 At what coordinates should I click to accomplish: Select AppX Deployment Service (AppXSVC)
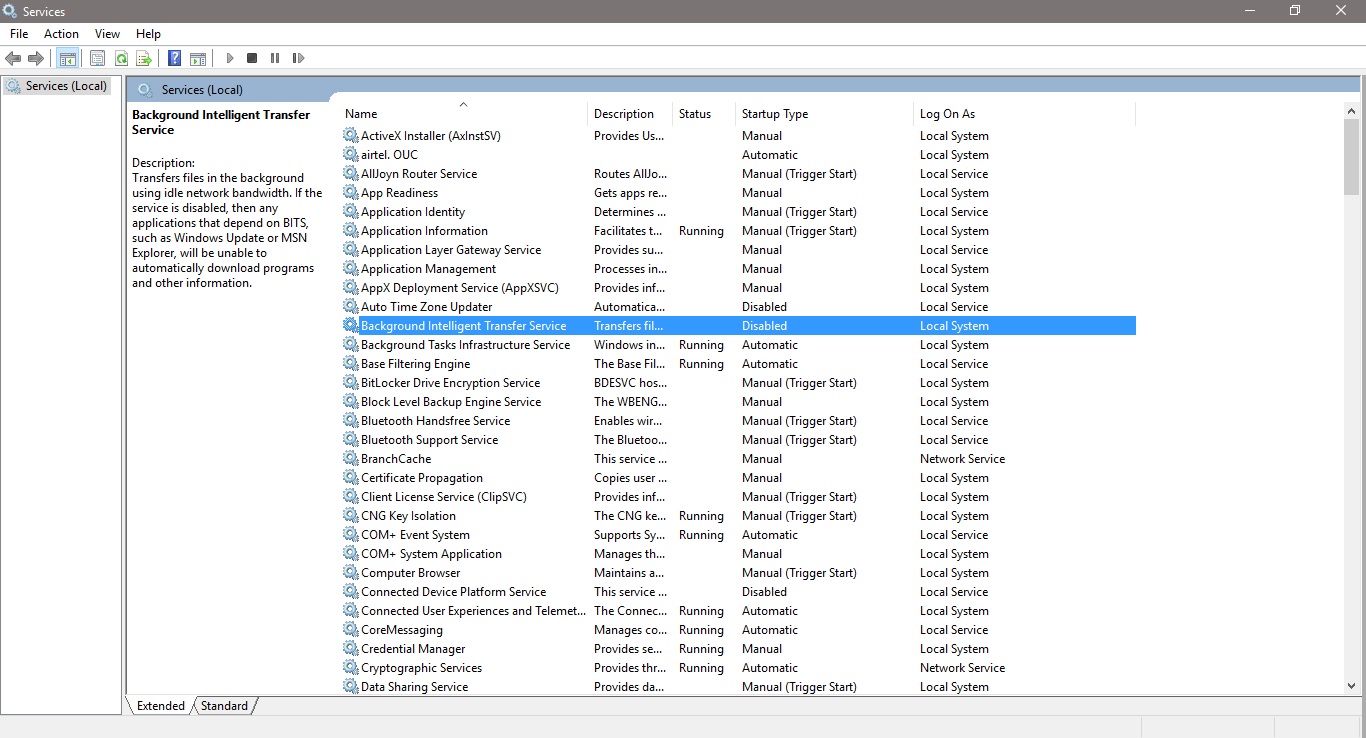pyautogui.click(x=460, y=288)
